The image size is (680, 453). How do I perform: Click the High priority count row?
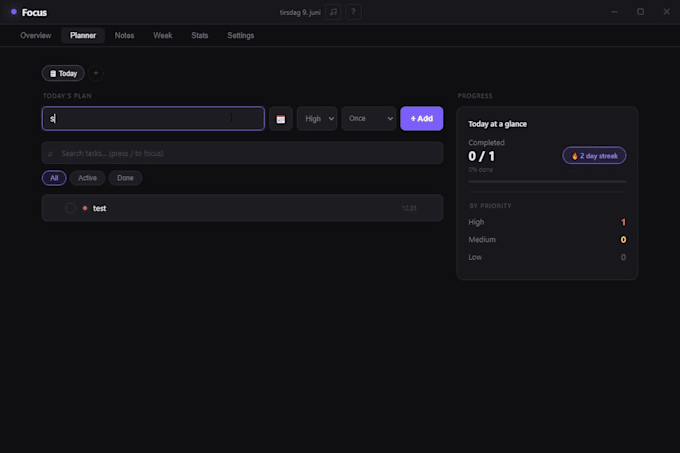547,222
